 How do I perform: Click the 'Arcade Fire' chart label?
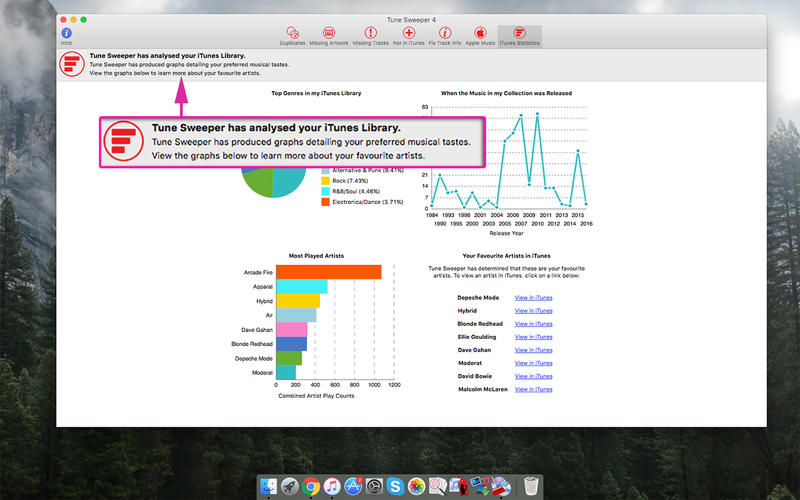(258, 272)
